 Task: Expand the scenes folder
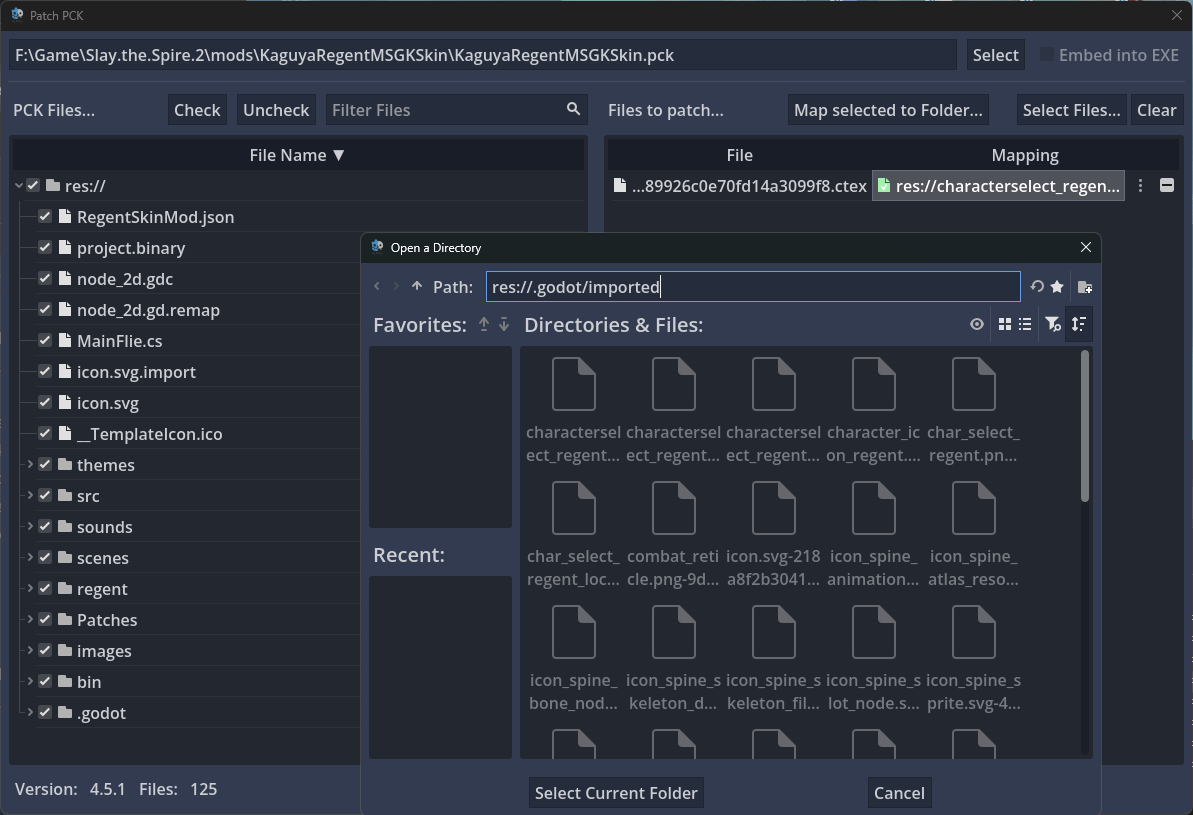(x=30, y=558)
